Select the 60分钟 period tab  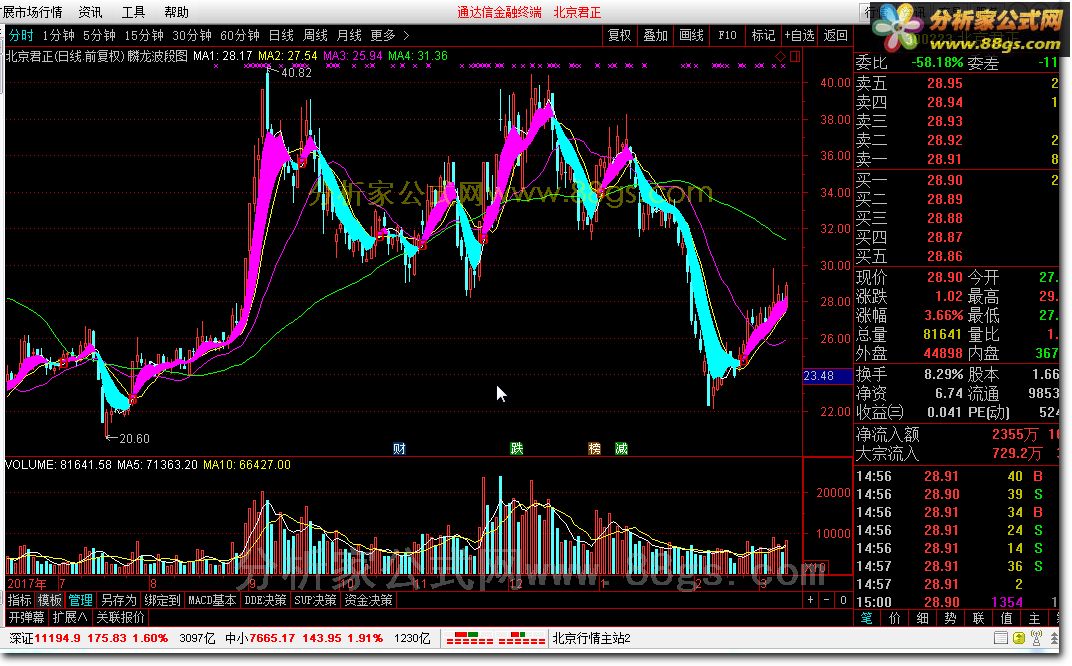point(239,36)
